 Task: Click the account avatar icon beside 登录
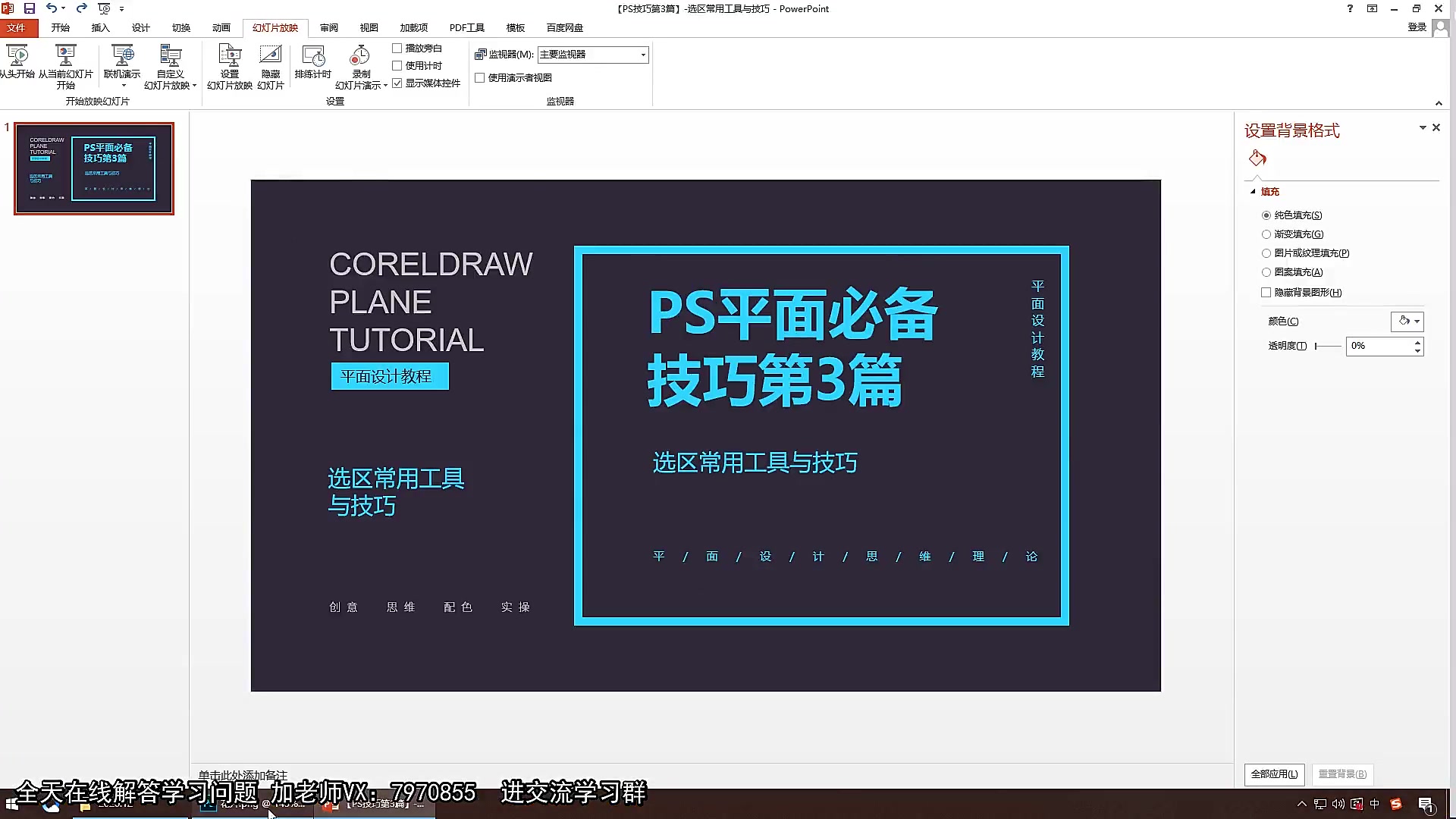point(1441,28)
